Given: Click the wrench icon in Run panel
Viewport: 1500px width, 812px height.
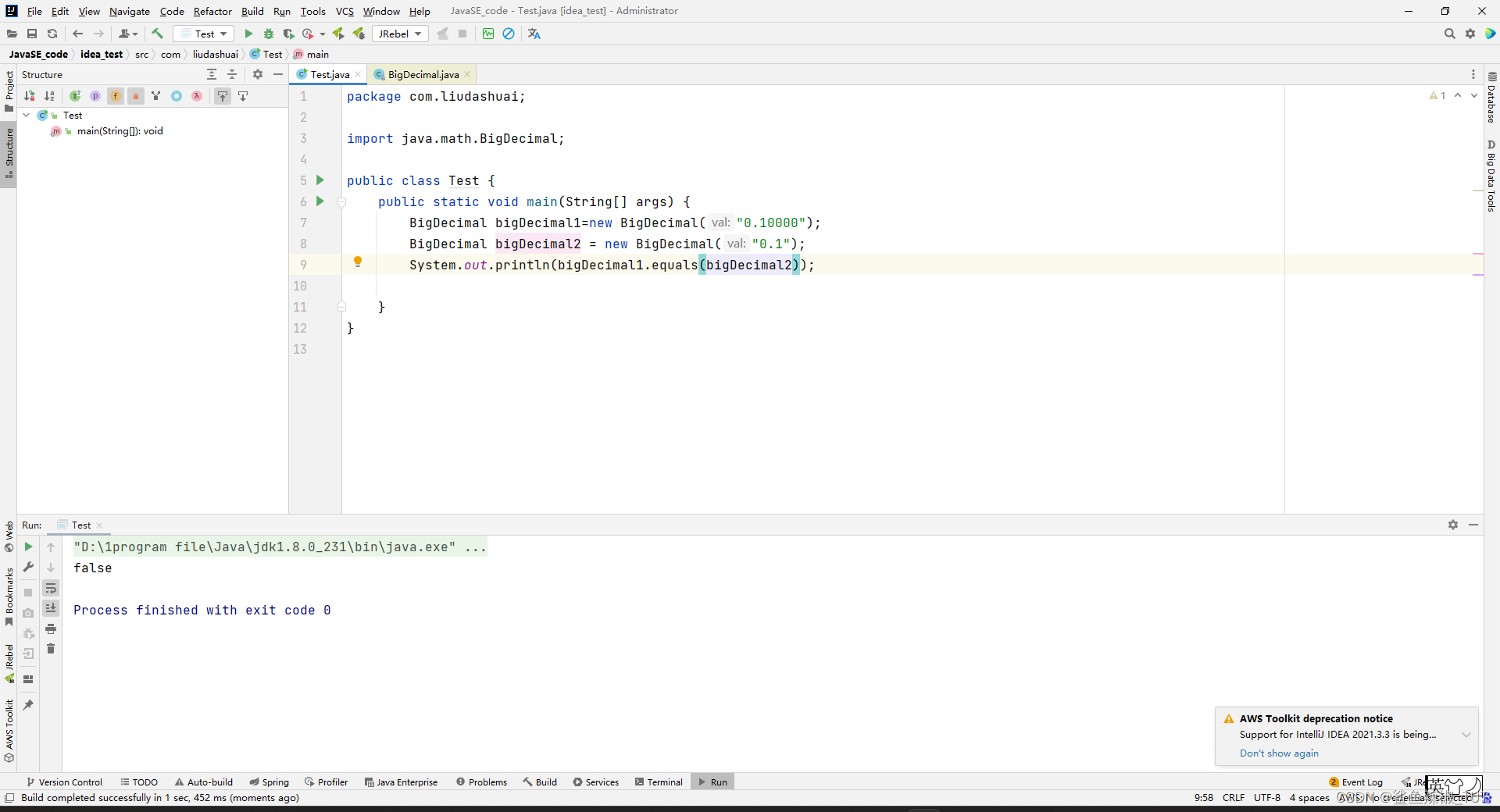Looking at the screenshot, I should [x=28, y=567].
